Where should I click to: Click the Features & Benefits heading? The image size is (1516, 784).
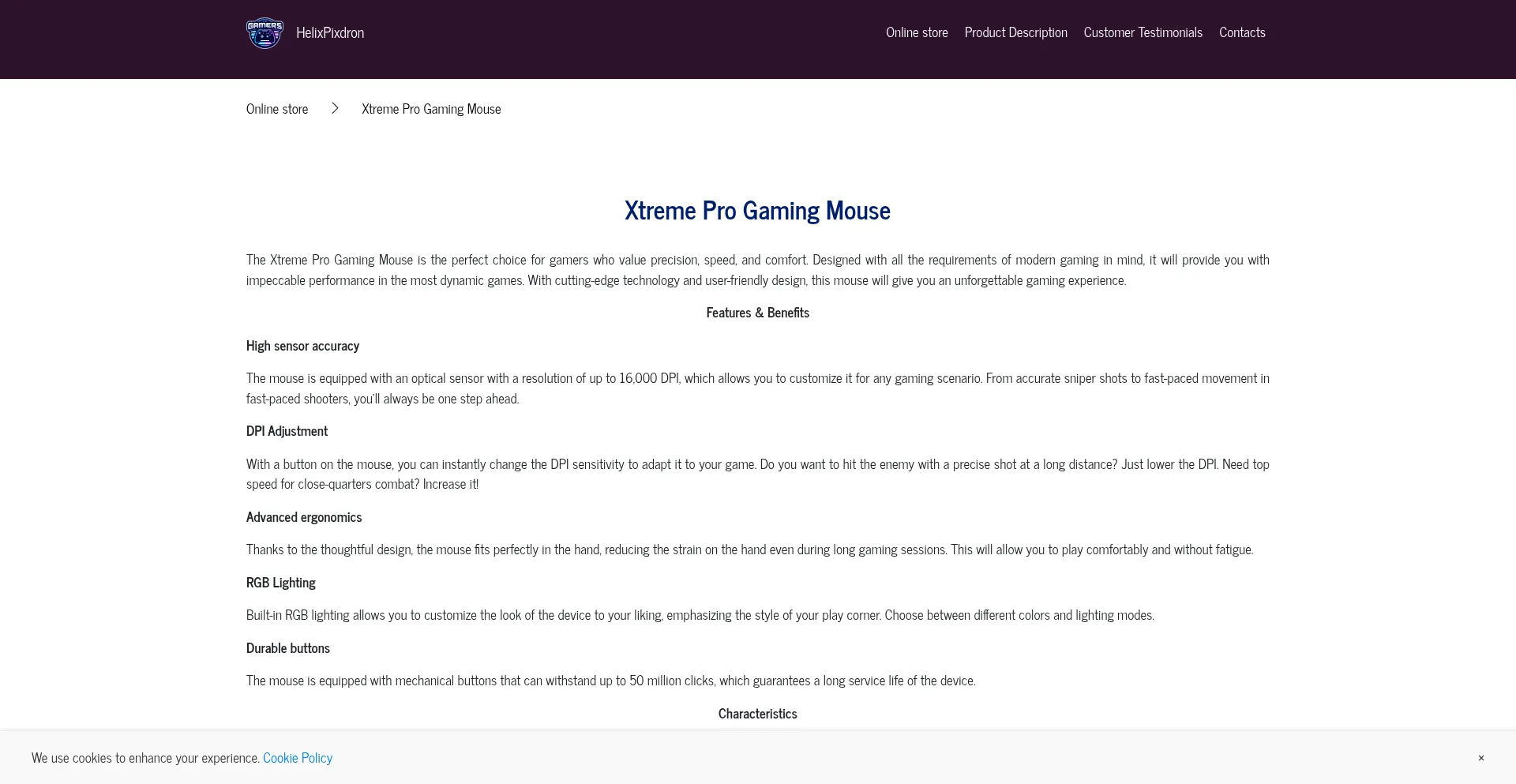[x=757, y=312]
